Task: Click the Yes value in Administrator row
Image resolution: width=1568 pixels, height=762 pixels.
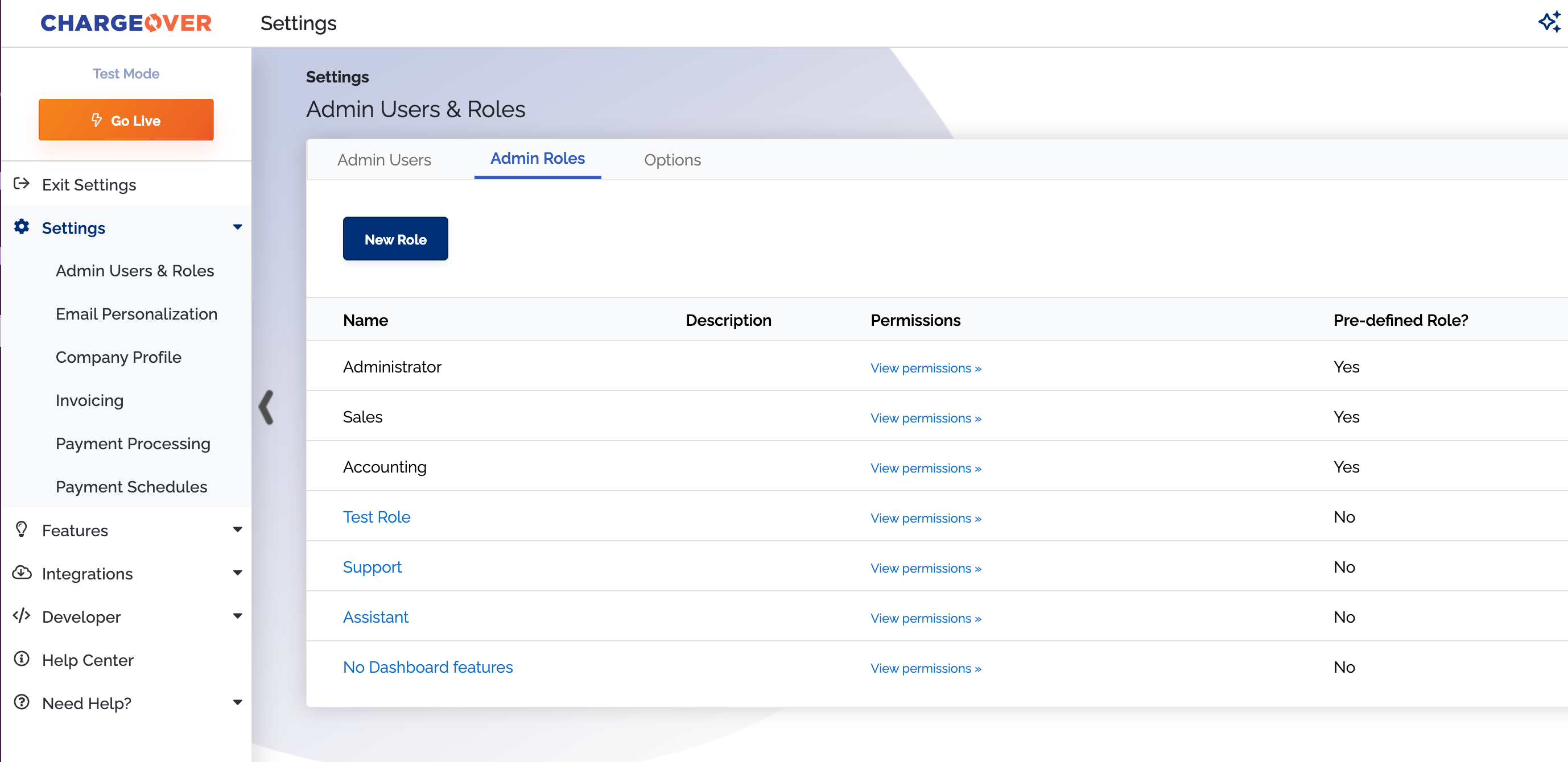Action: (1347, 367)
